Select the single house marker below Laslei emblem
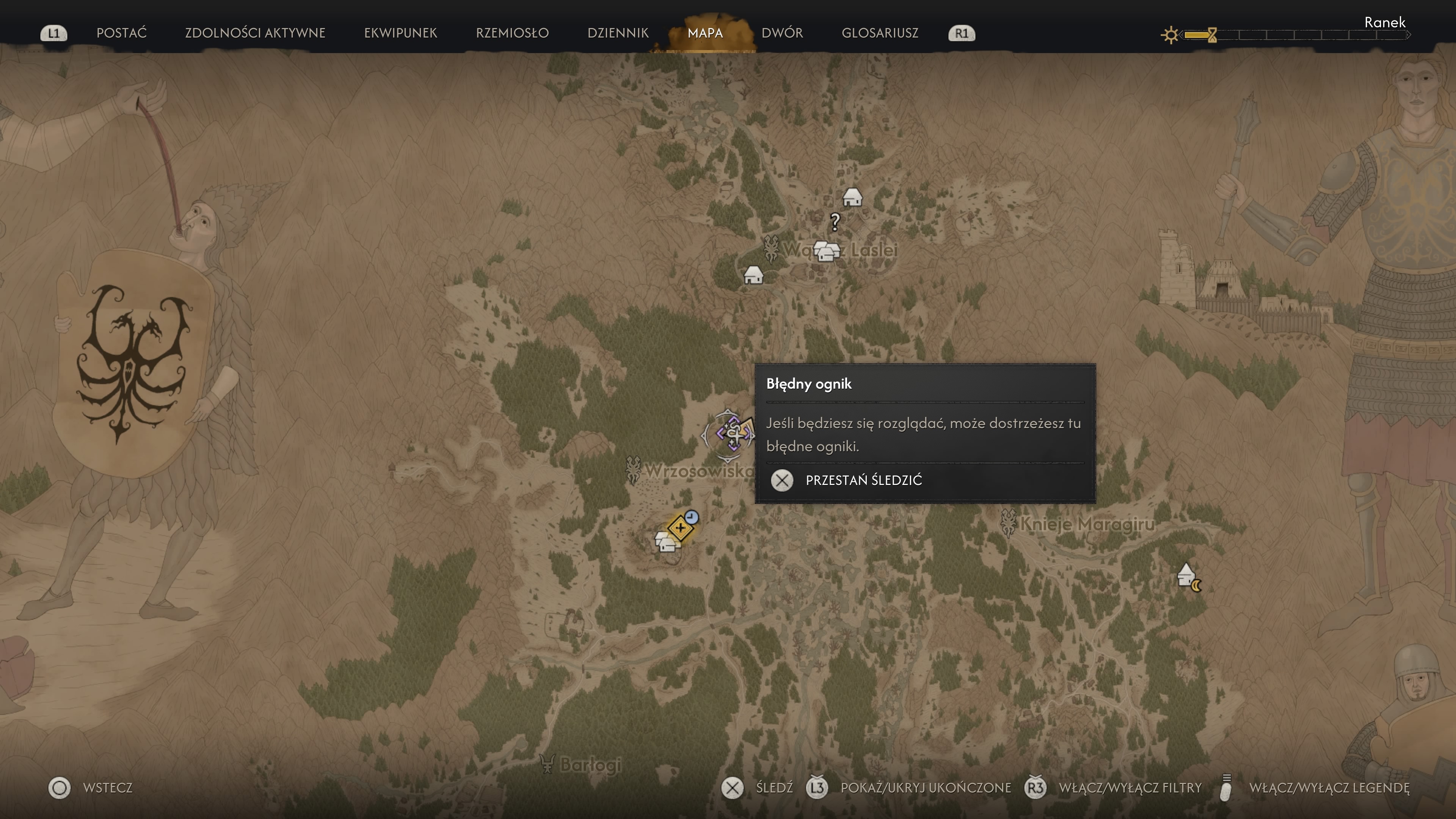Viewport: 1456px width, 819px height. pyautogui.click(x=753, y=275)
